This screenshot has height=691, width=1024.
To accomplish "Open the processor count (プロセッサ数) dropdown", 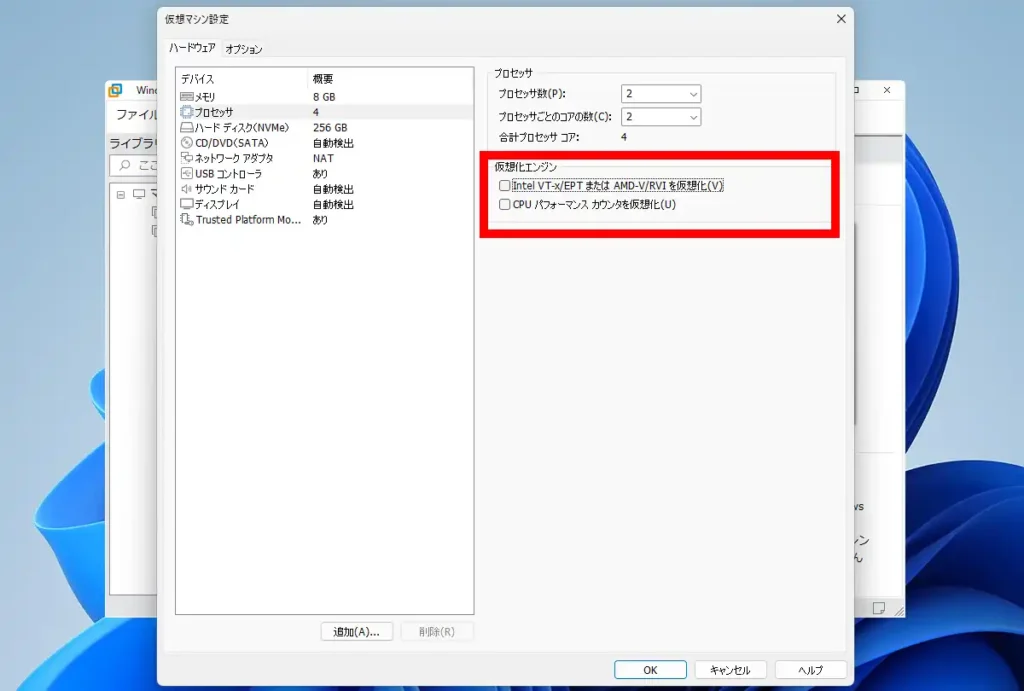I will point(661,94).
